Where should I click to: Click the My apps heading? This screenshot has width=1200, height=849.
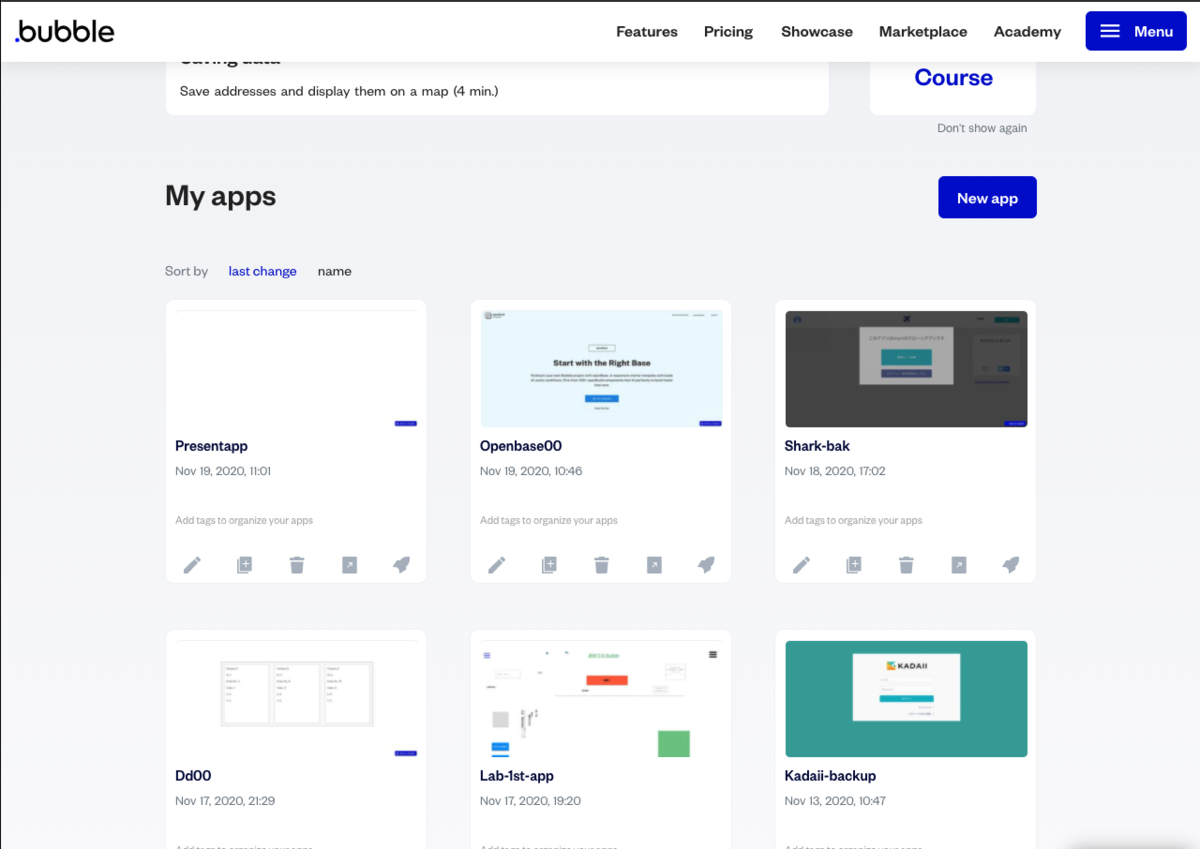(x=221, y=196)
